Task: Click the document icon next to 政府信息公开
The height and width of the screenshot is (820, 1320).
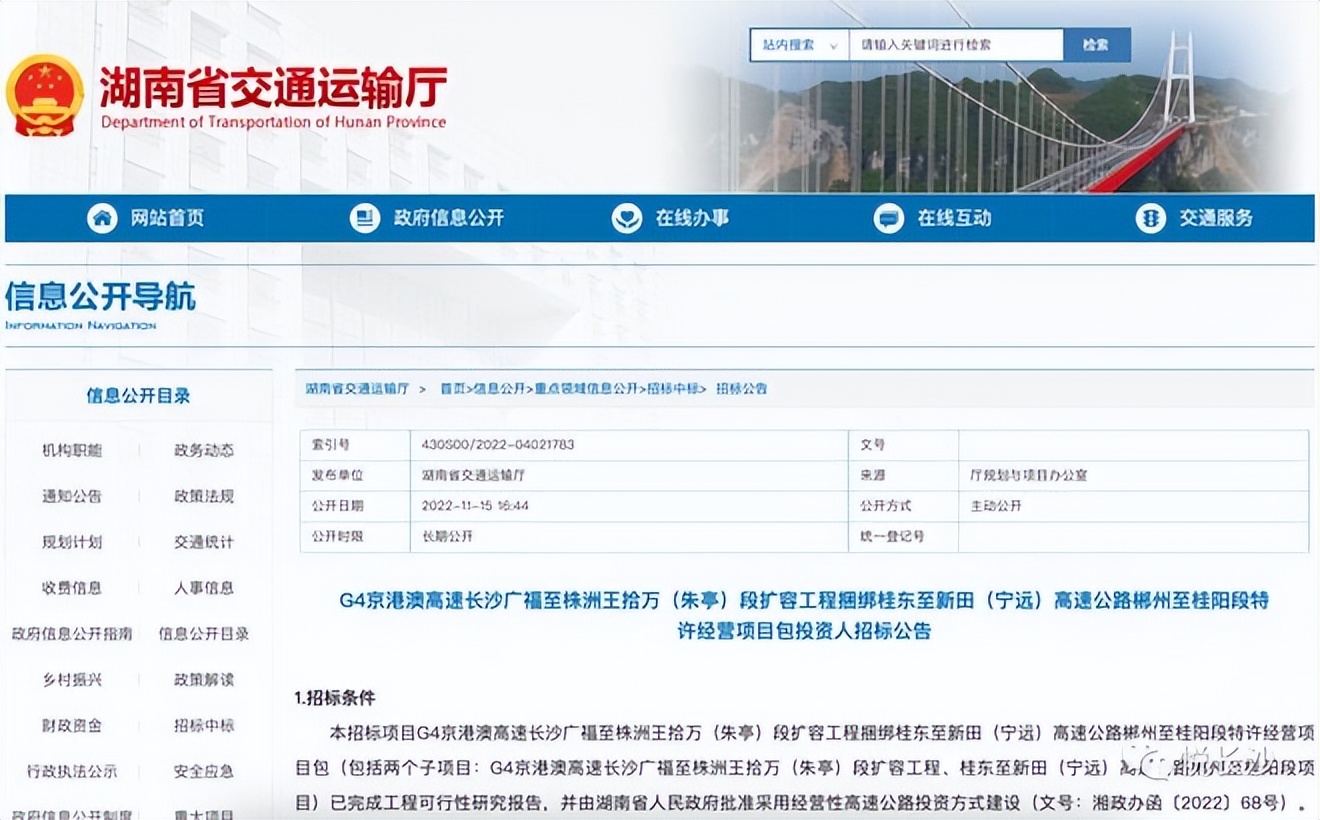Action: pos(363,217)
